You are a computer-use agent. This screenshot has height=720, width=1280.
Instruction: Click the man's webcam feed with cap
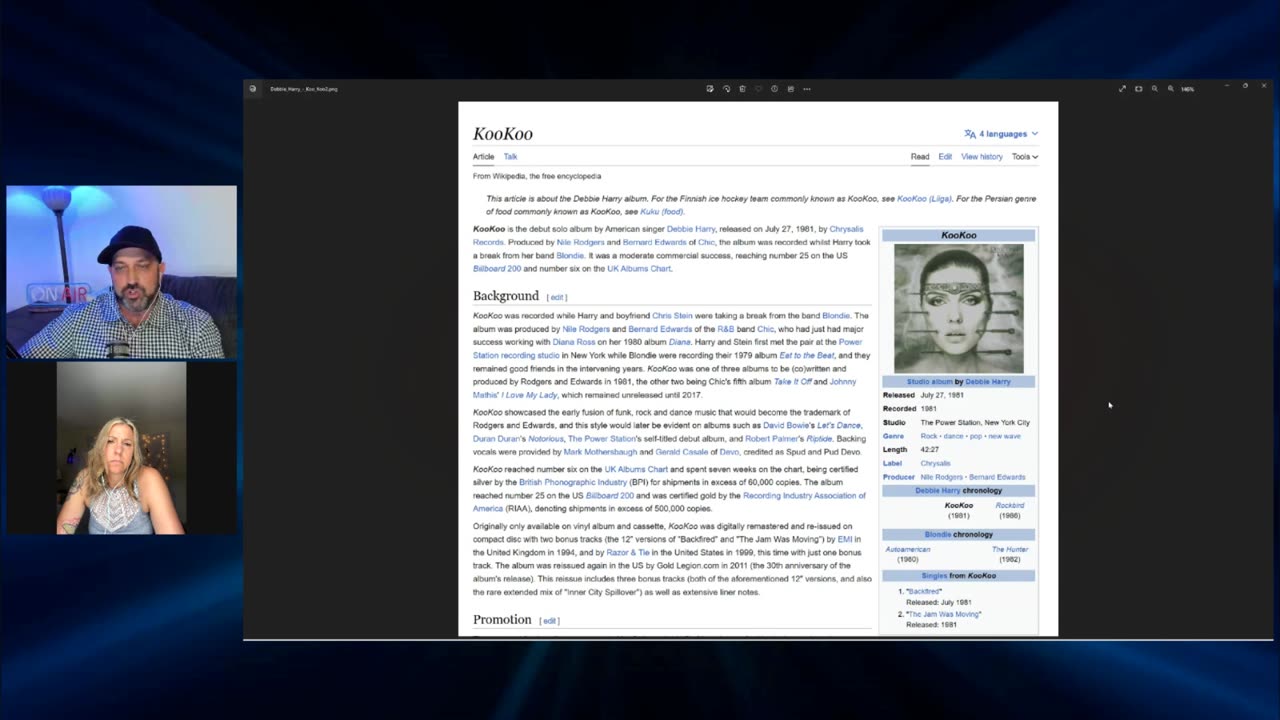[x=121, y=272]
